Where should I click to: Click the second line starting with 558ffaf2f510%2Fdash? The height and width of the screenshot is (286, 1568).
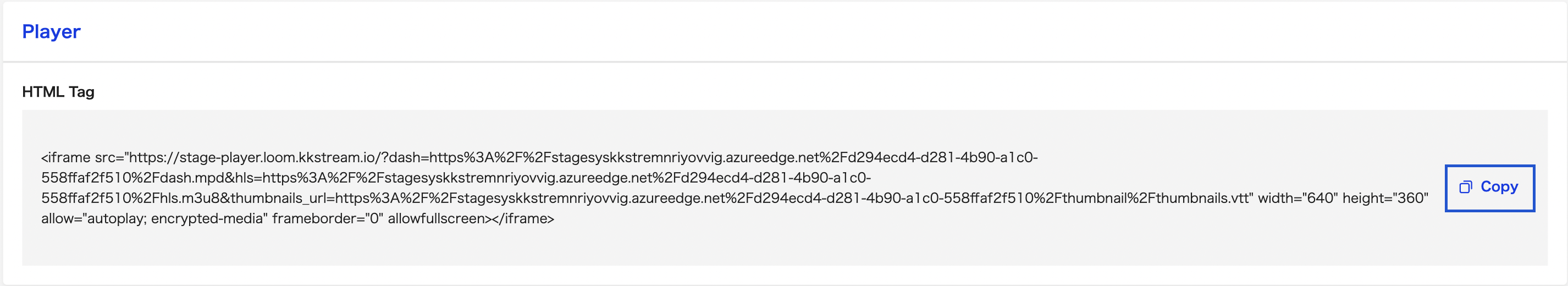[x=456, y=178]
